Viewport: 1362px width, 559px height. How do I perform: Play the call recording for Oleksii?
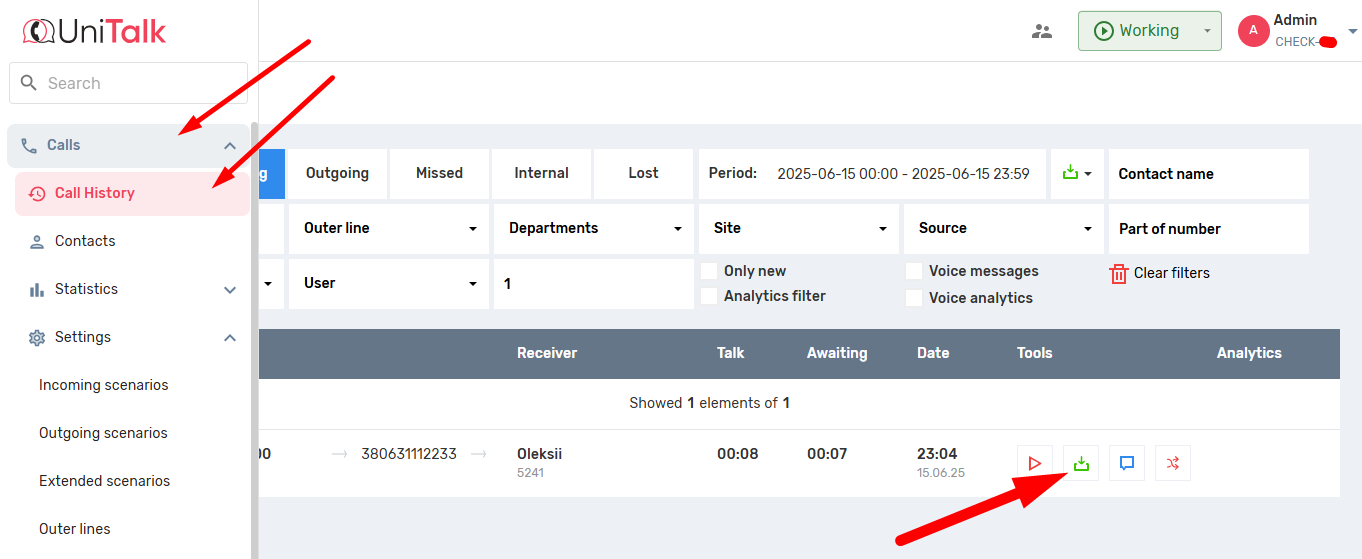(x=1034, y=463)
